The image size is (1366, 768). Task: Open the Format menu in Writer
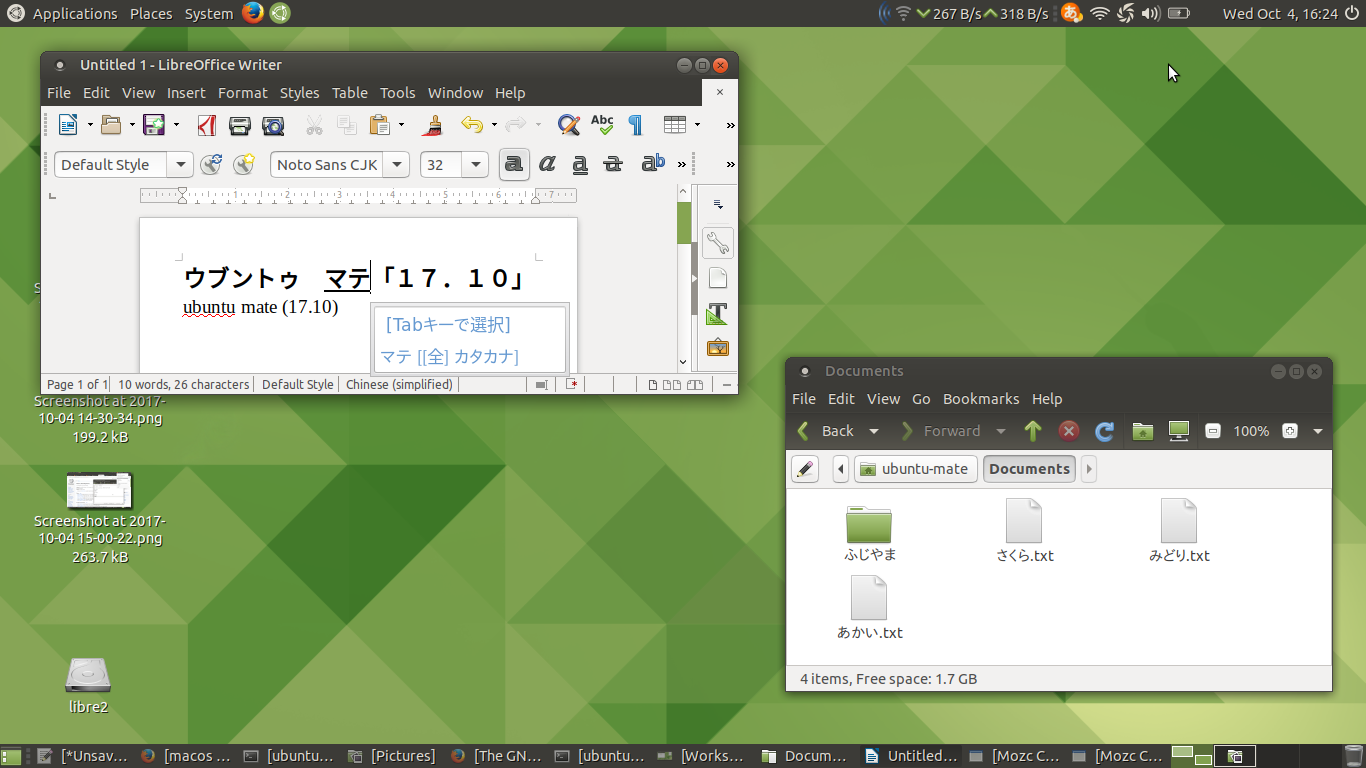tap(243, 93)
